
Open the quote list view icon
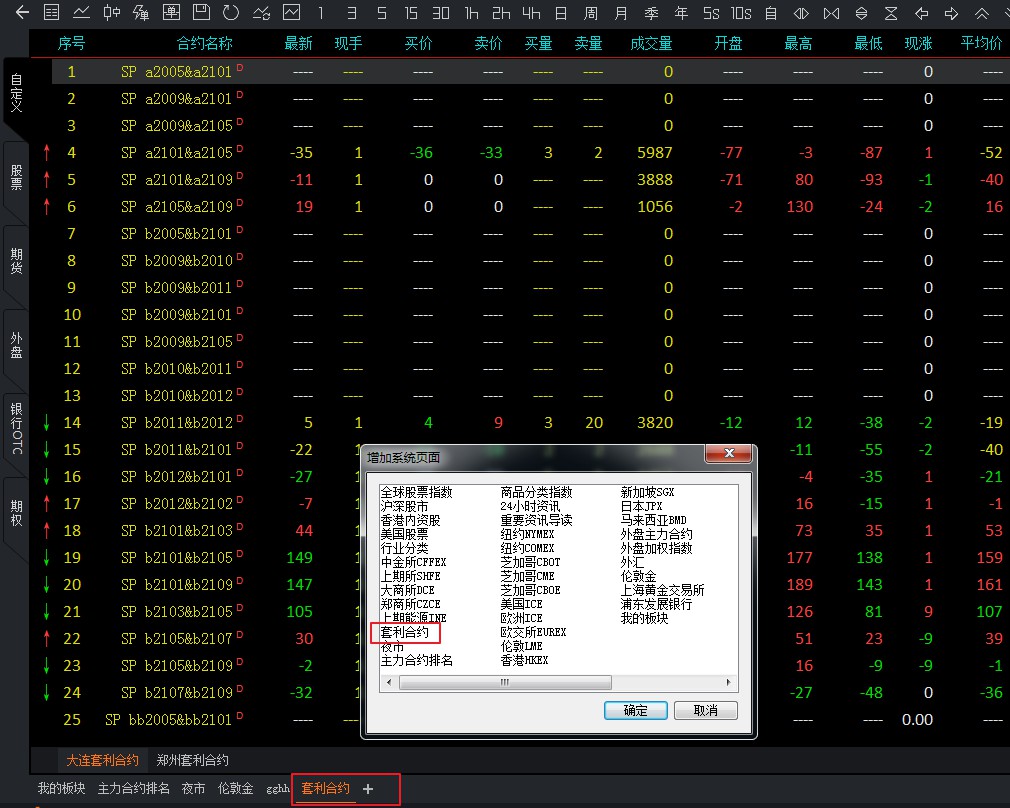pyautogui.click(x=51, y=13)
